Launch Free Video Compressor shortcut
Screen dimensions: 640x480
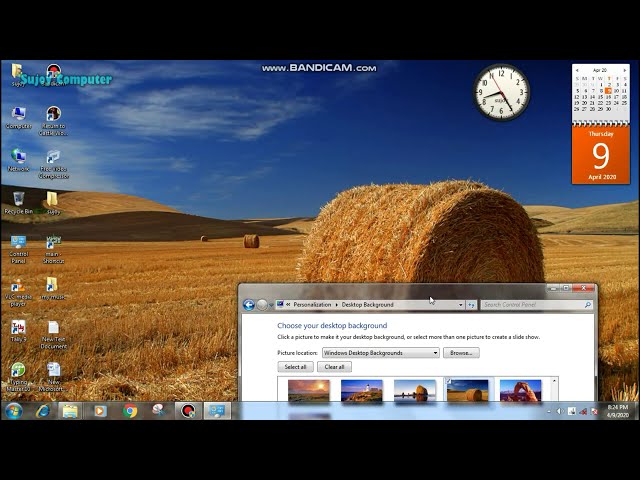pyautogui.click(x=53, y=164)
